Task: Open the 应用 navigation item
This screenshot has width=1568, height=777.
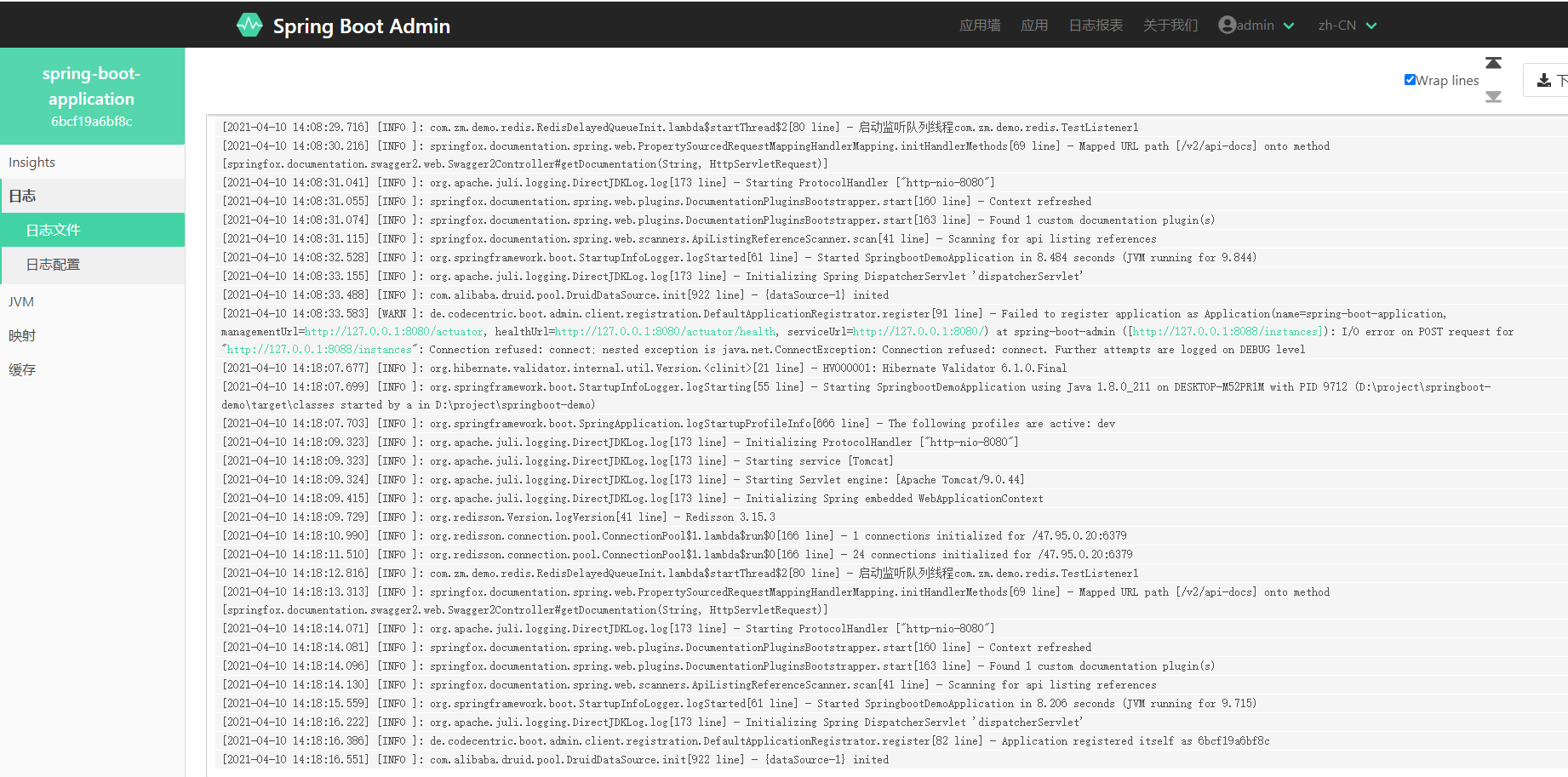Action: click(1034, 25)
